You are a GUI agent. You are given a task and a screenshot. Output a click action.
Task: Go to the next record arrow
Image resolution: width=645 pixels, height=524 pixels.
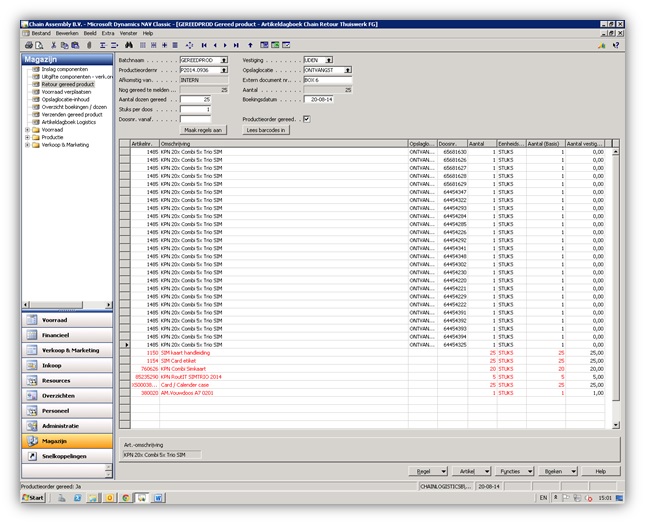(225, 45)
